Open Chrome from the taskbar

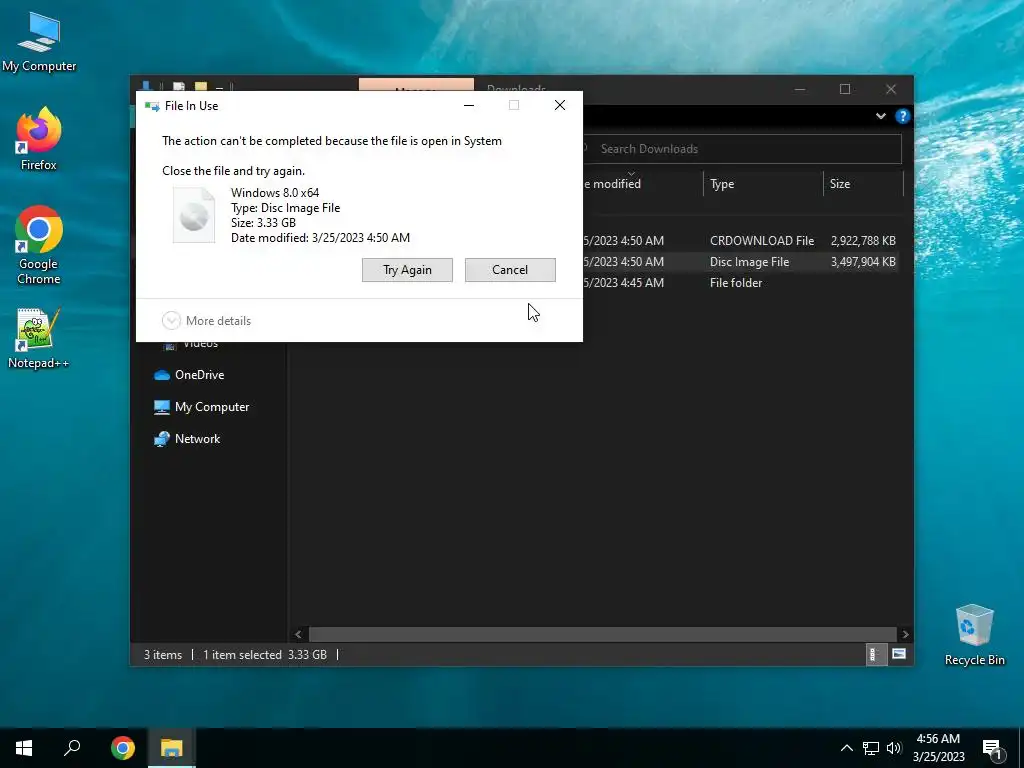coord(123,748)
